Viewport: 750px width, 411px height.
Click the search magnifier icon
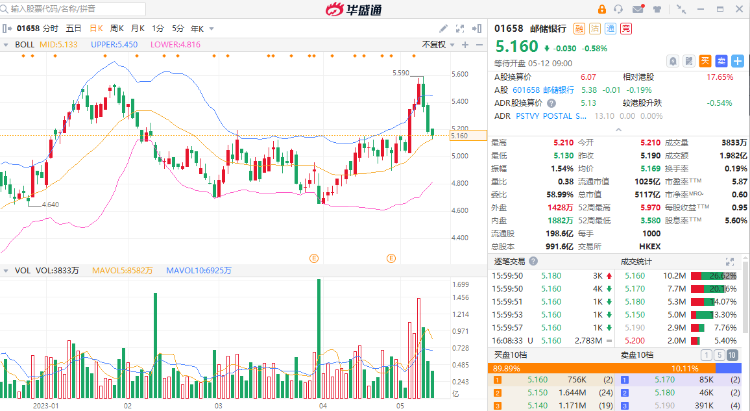(x=4, y=9)
